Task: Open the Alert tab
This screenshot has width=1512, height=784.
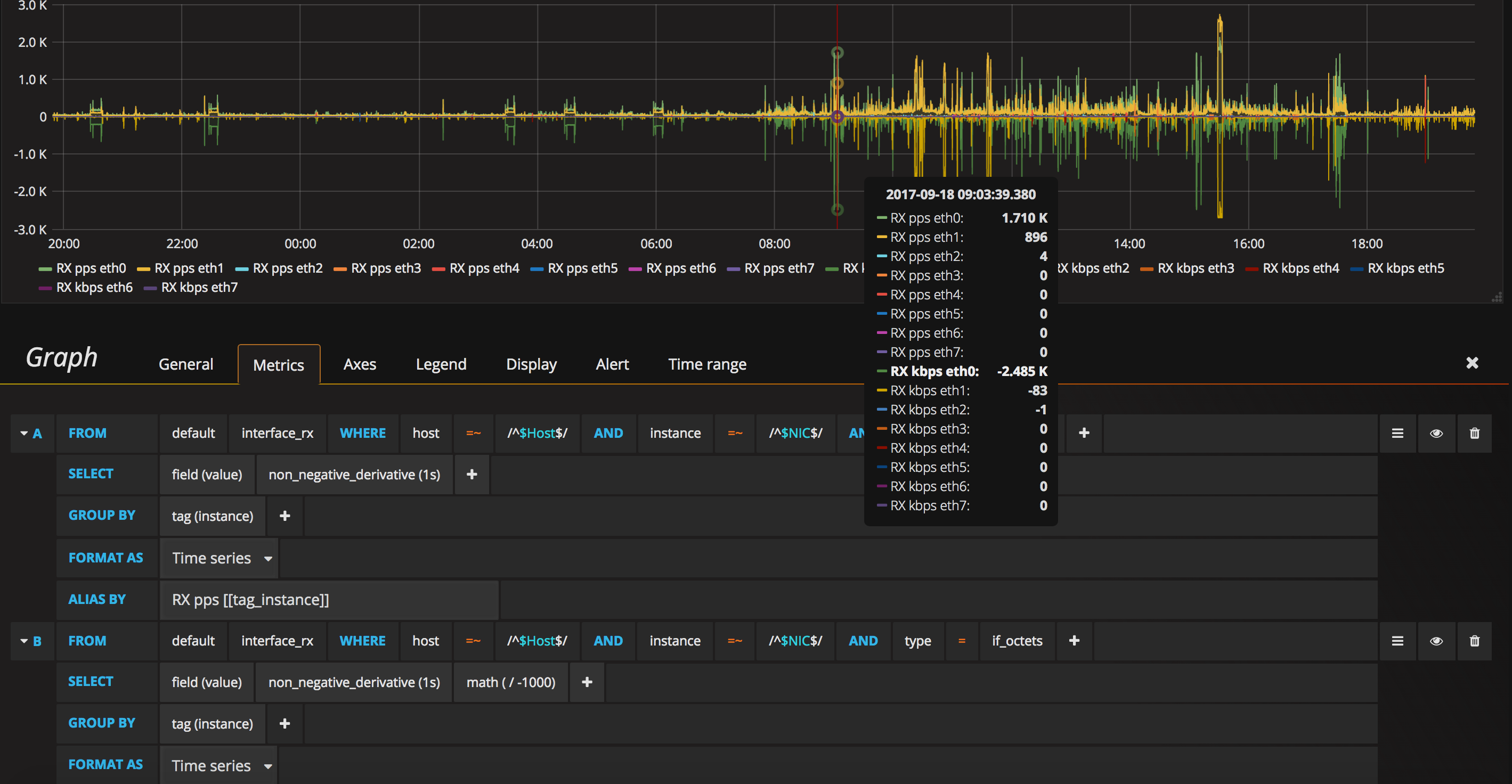Action: pyautogui.click(x=612, y=364)
